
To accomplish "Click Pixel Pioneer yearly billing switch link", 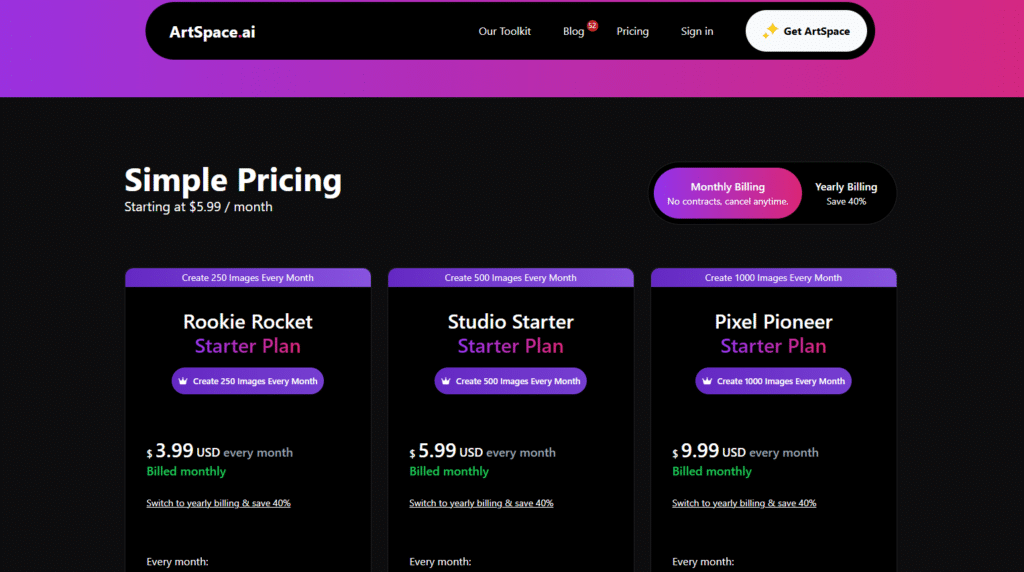I will [744, 503].
